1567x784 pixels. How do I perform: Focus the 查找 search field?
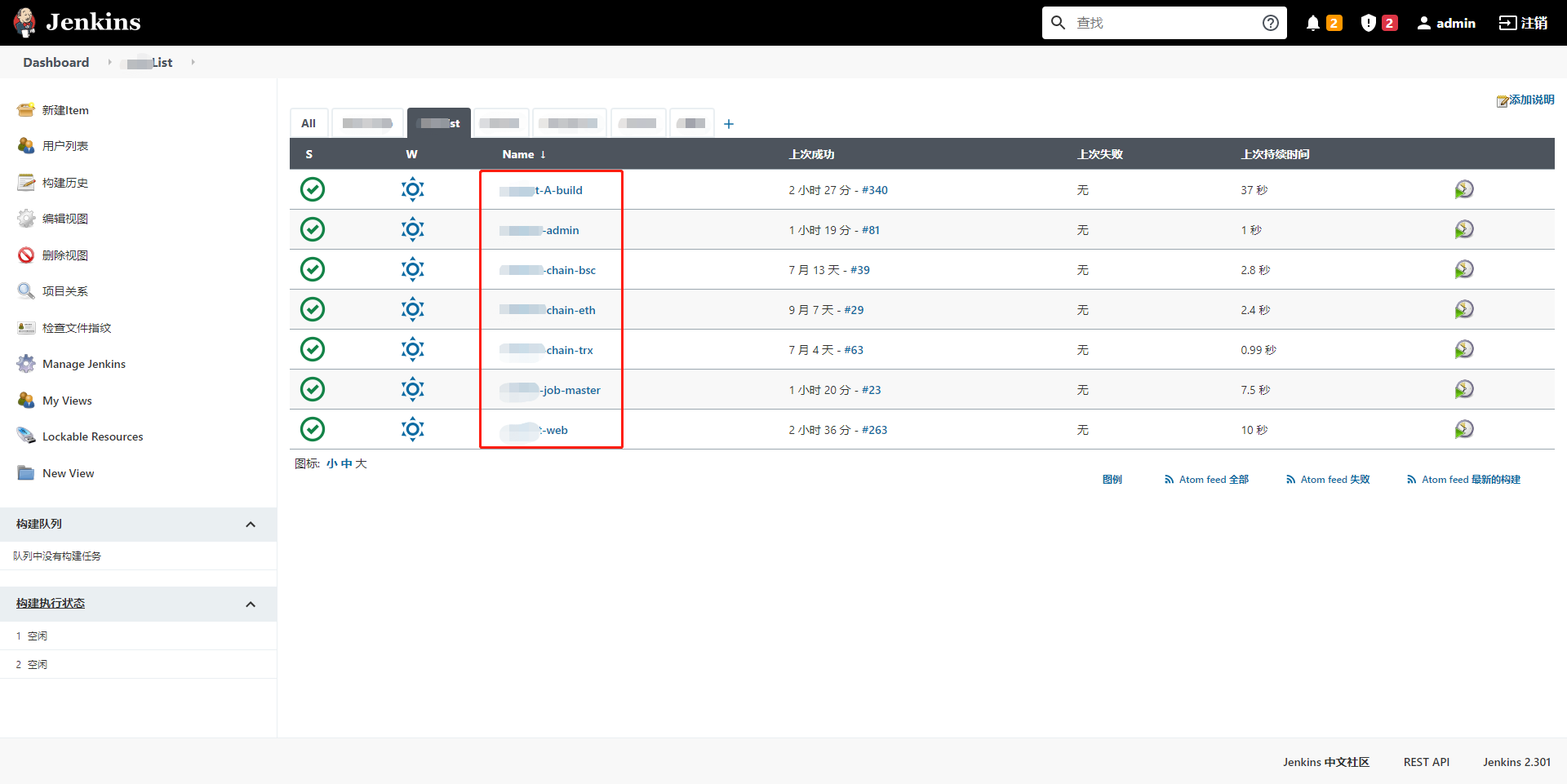point(1163,23)
